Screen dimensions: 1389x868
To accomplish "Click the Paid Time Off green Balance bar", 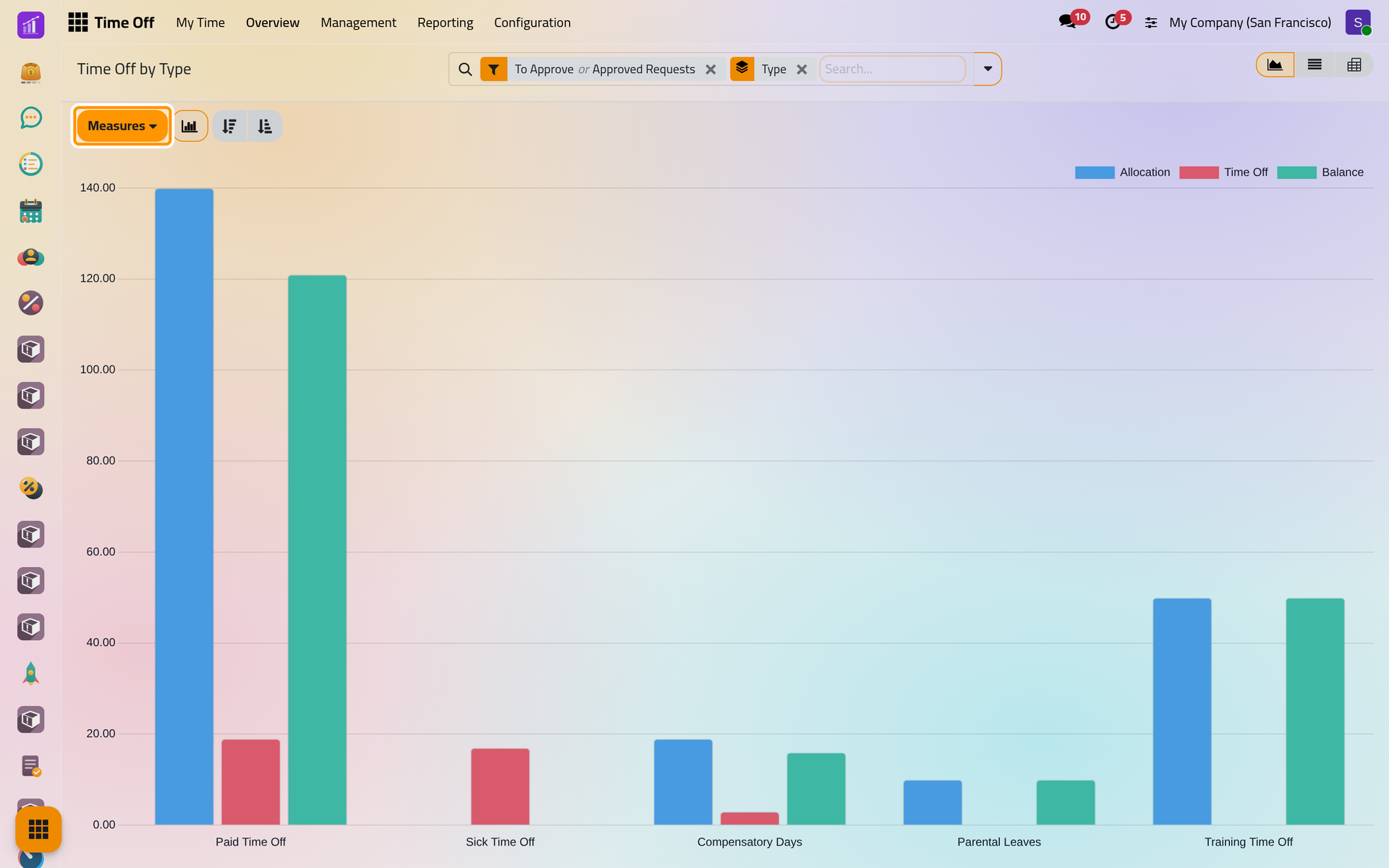I will pyautogui.click(x=317, y=550).
